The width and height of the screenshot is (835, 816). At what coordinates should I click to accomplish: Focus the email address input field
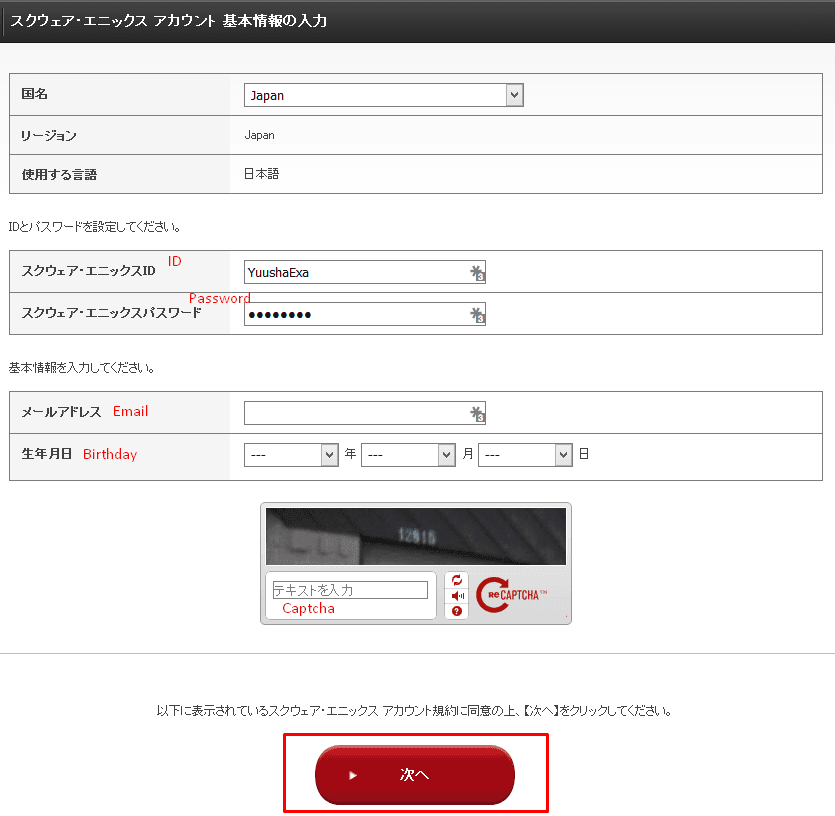click(x=364, y=413)
